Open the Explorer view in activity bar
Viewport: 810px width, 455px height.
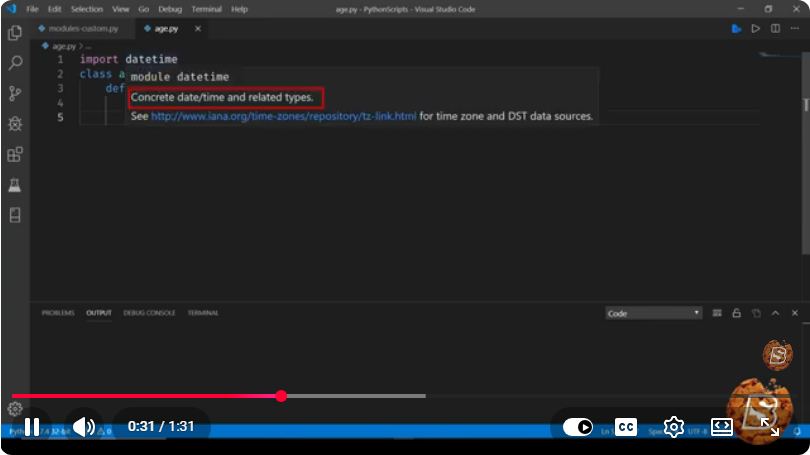(x=15, y=33)
